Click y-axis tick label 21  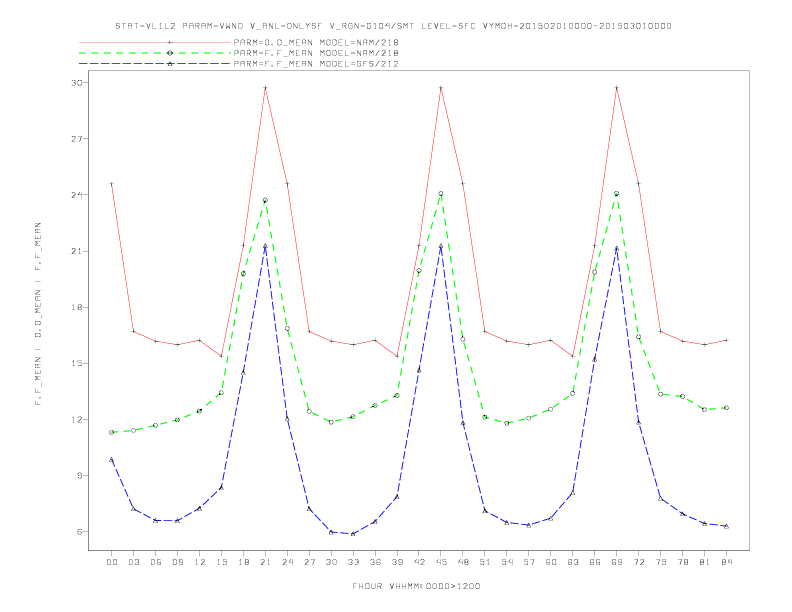click(77, 251)
